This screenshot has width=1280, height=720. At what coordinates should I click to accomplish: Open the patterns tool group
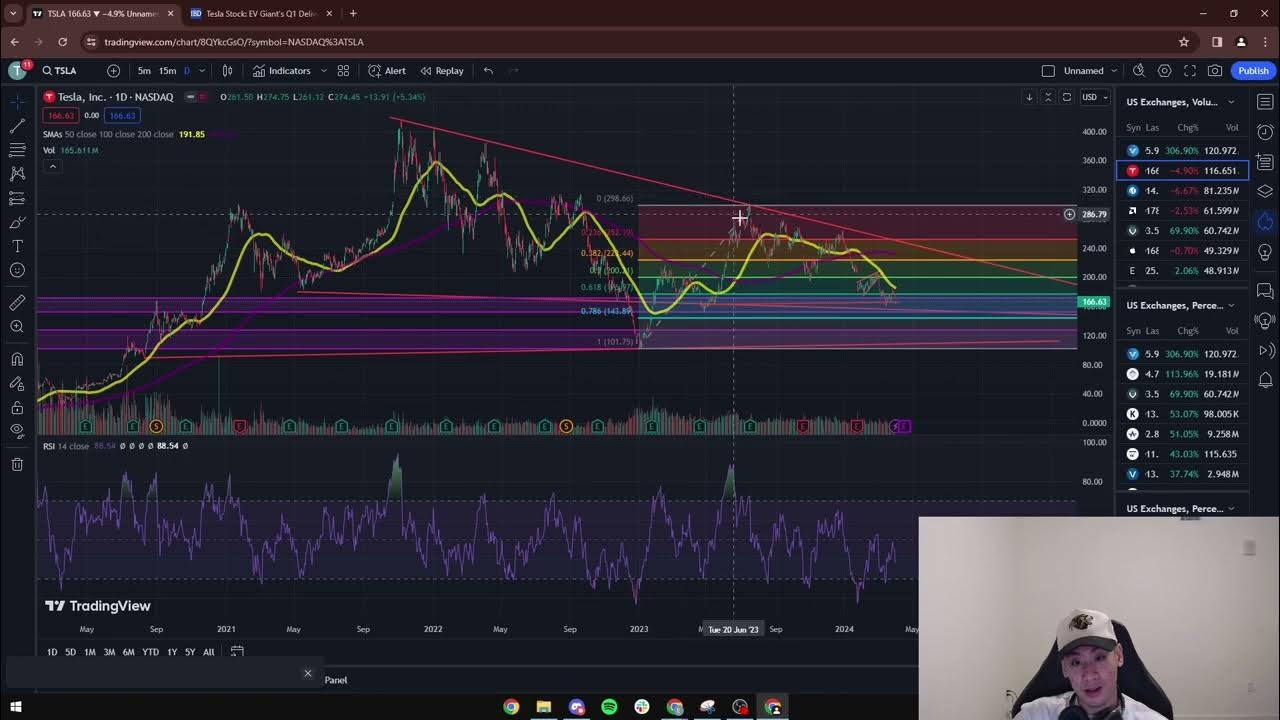17,174
